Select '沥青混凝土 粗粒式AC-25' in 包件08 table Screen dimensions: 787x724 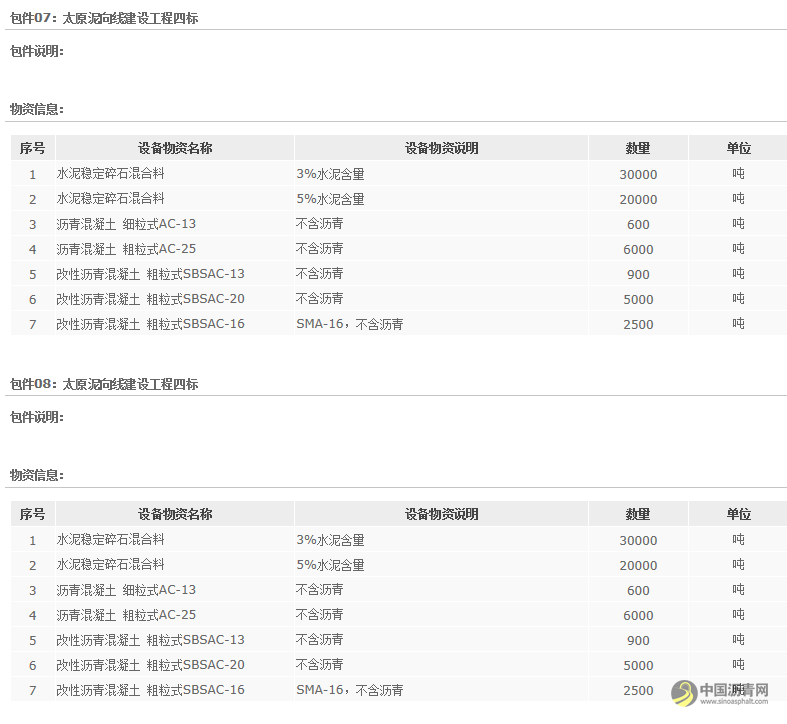coord(126,615)
